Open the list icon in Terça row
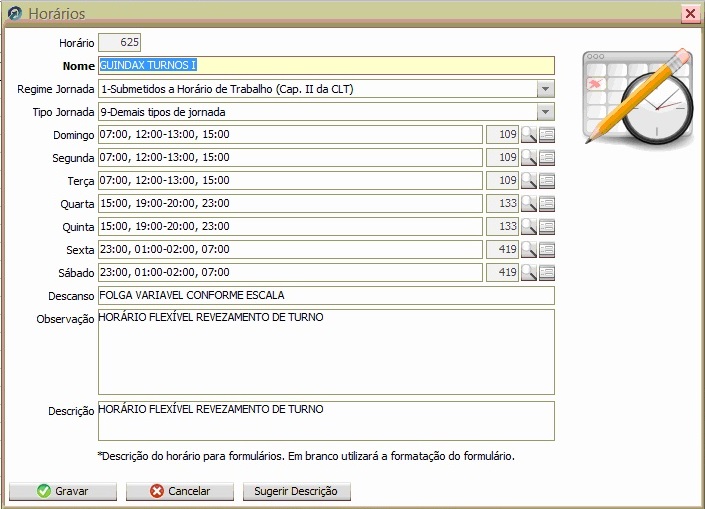 click(x=547, y=180)
